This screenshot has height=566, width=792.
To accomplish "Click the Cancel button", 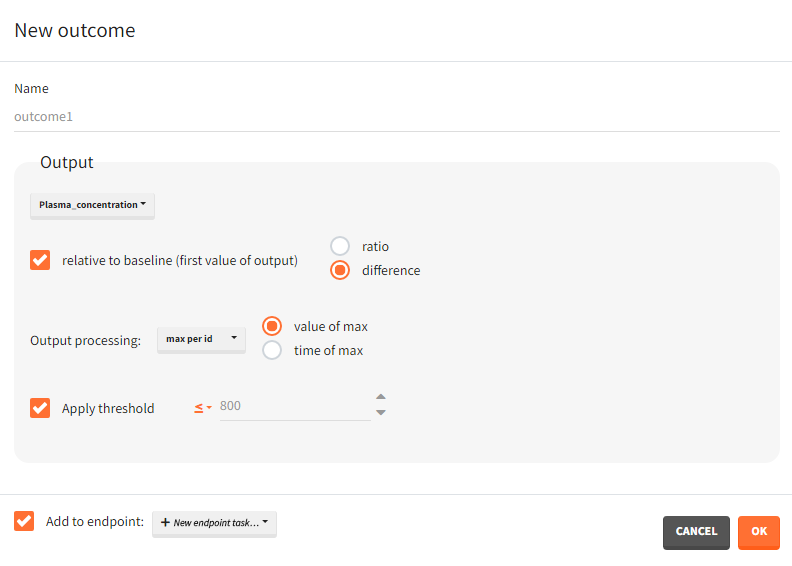I will click(696, 532).
